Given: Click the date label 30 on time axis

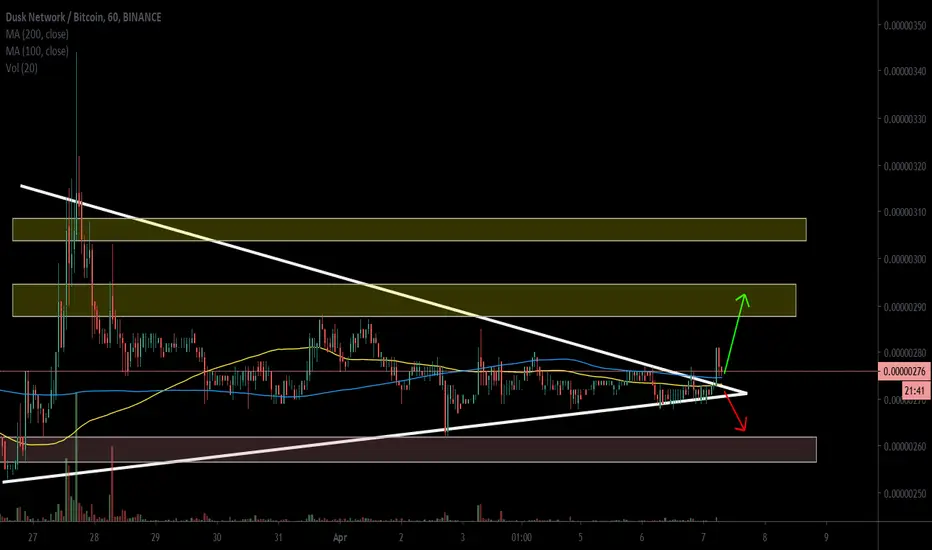Looking at the screenshot, I should (217, 538).
